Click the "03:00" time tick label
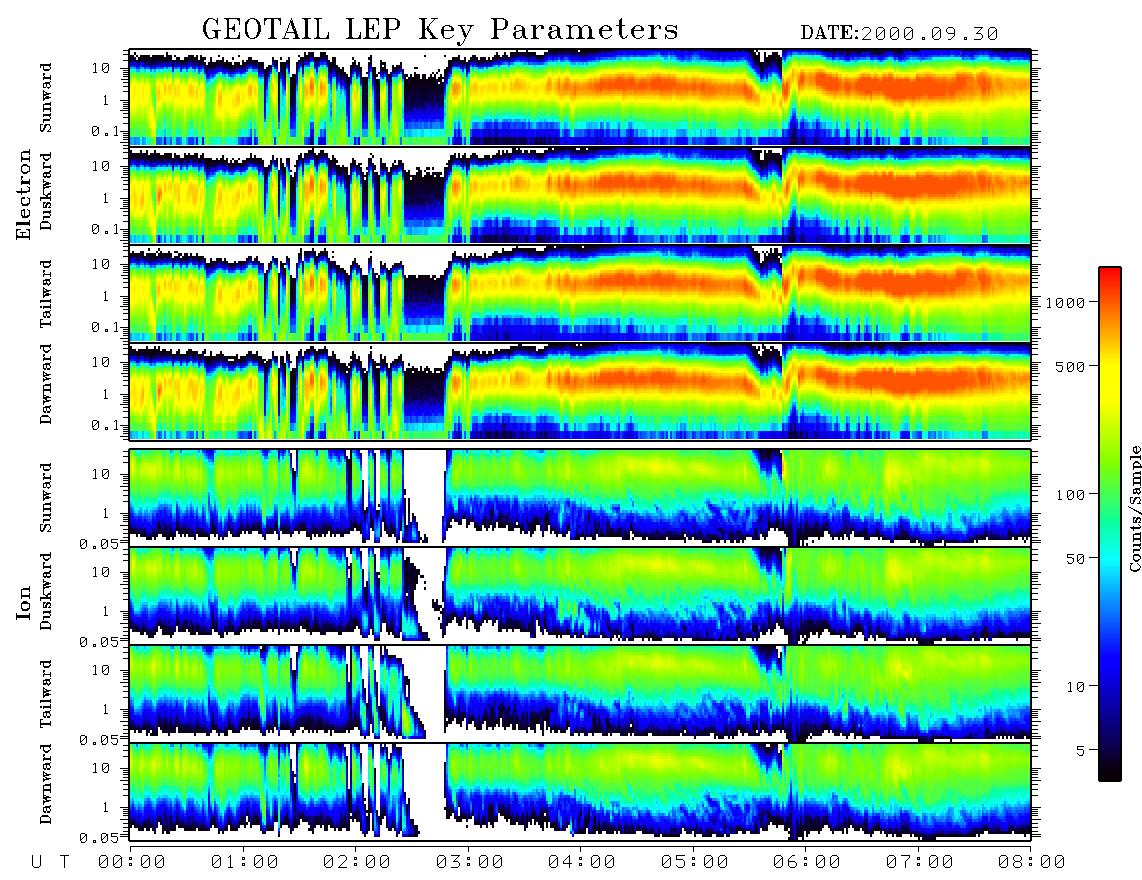Viewport: 1142px width, 880px height. click(x=470, y=862)
